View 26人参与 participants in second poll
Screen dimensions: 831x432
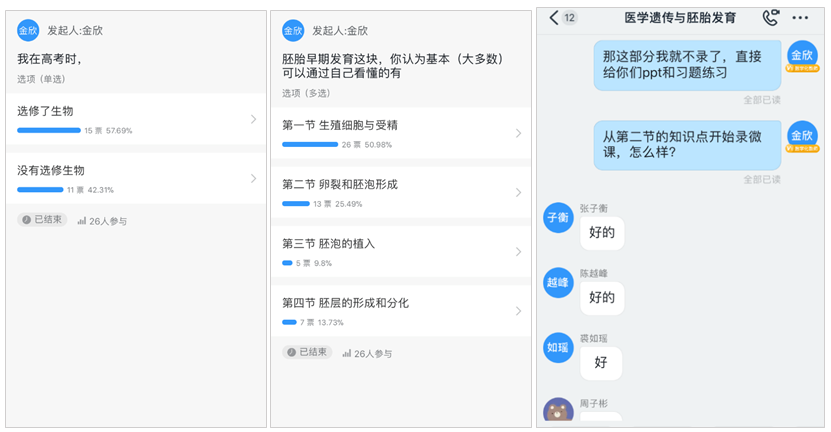tap(367, 353)
